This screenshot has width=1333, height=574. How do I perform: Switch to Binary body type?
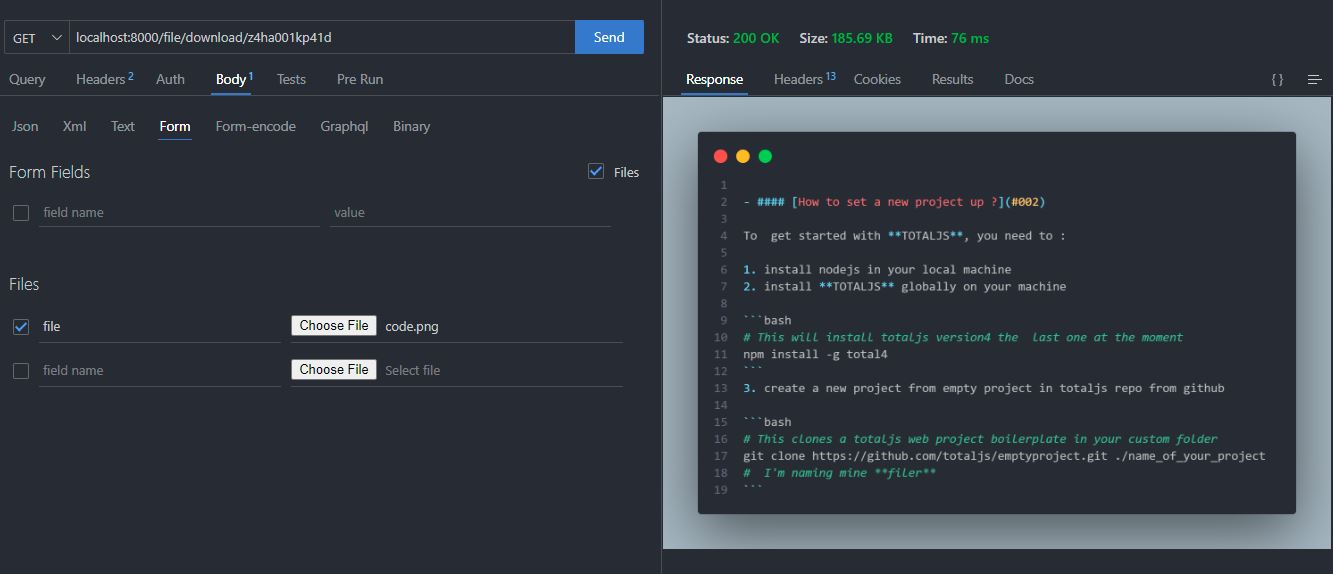(x=411, y=126)
